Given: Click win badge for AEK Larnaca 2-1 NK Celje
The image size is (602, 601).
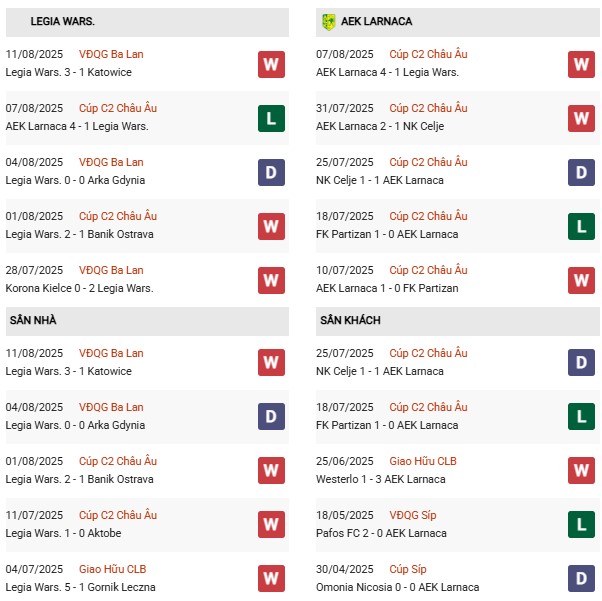Looking at the screenshot, I should point(581,118).
